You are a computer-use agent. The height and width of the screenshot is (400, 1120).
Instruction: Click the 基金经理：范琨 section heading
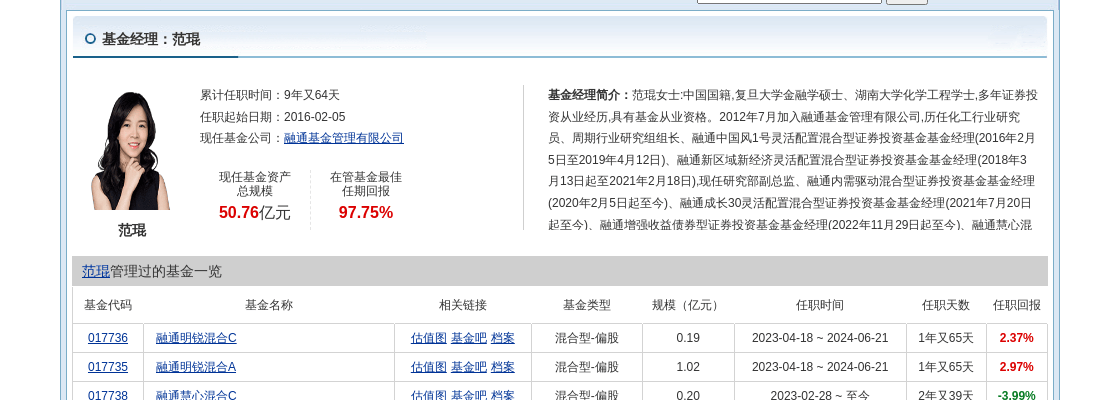pos(151,39)
